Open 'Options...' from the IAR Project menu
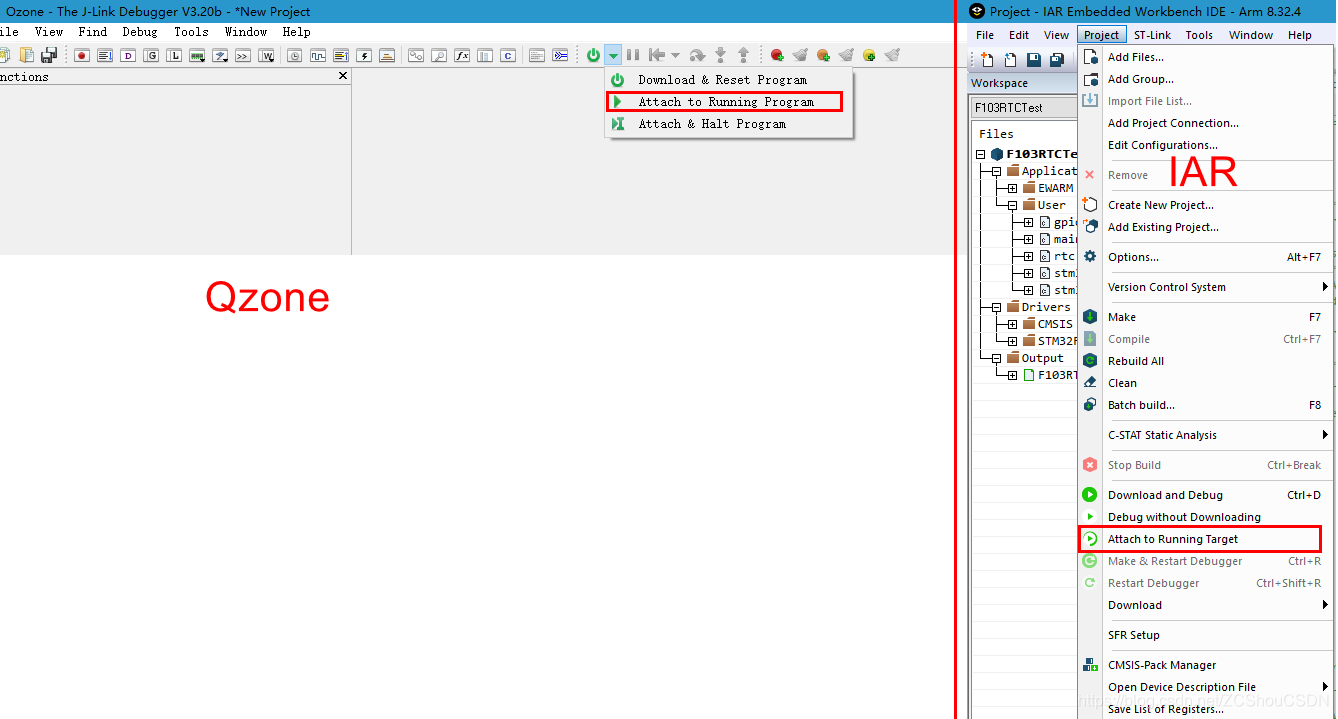This screenshot has width=1338, height=719. coord(1205,257)
